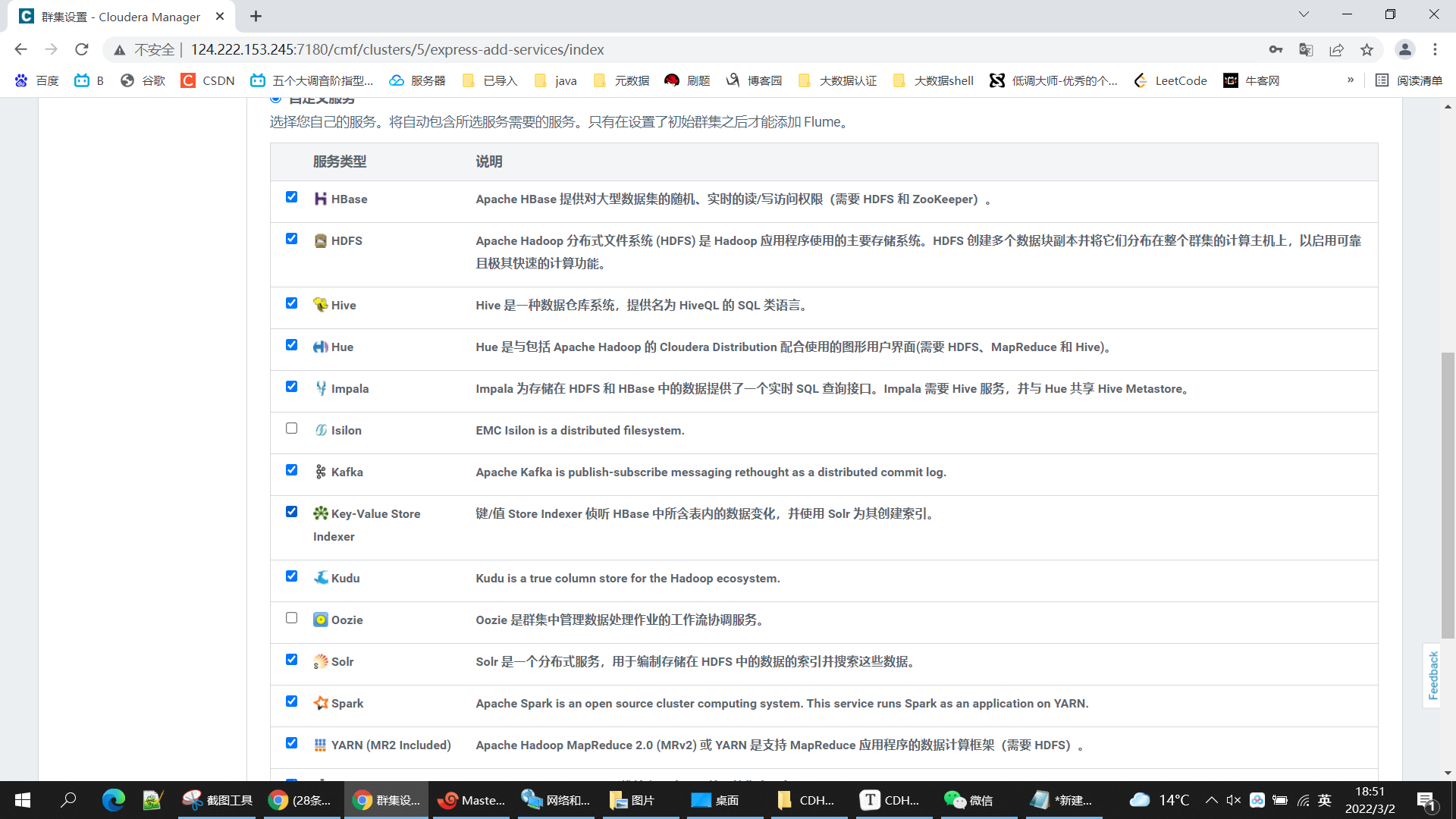Show hidden system tray icons

coord(1211,800)
